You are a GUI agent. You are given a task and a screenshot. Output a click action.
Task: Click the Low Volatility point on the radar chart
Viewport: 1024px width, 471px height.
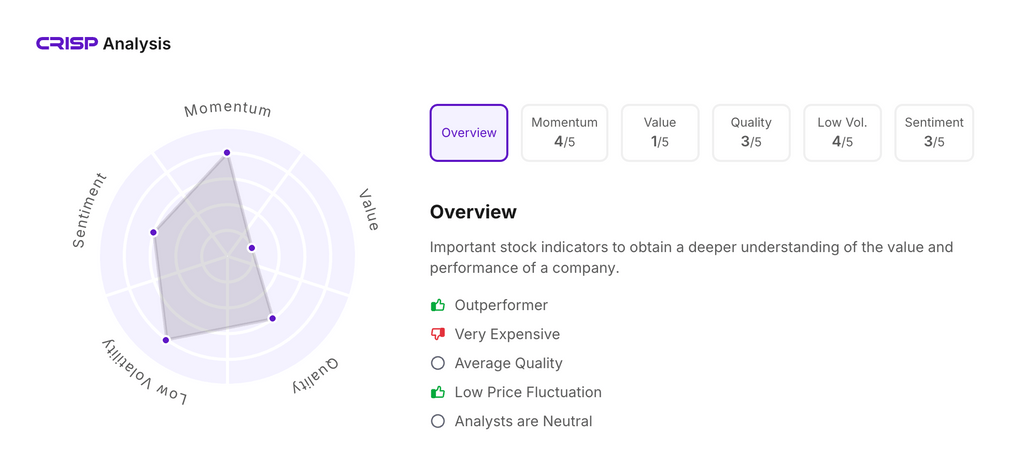[x=166, y=340]
